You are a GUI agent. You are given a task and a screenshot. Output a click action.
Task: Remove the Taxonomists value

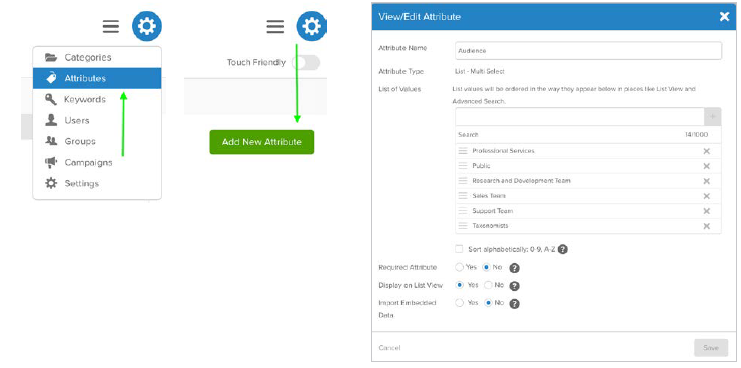pos(707,226)
